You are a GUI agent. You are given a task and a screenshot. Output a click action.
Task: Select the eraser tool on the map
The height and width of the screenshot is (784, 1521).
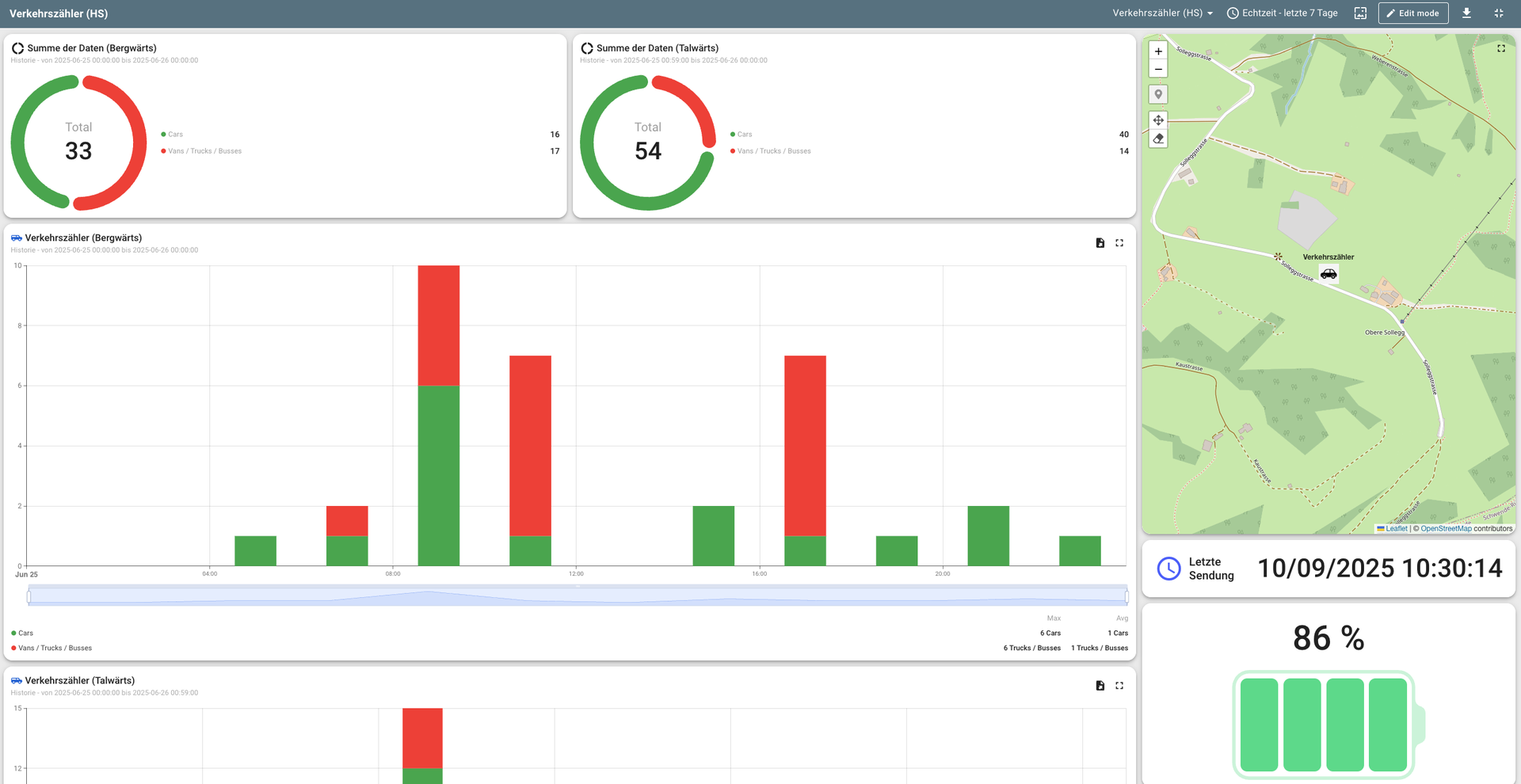coord(1158,139)
